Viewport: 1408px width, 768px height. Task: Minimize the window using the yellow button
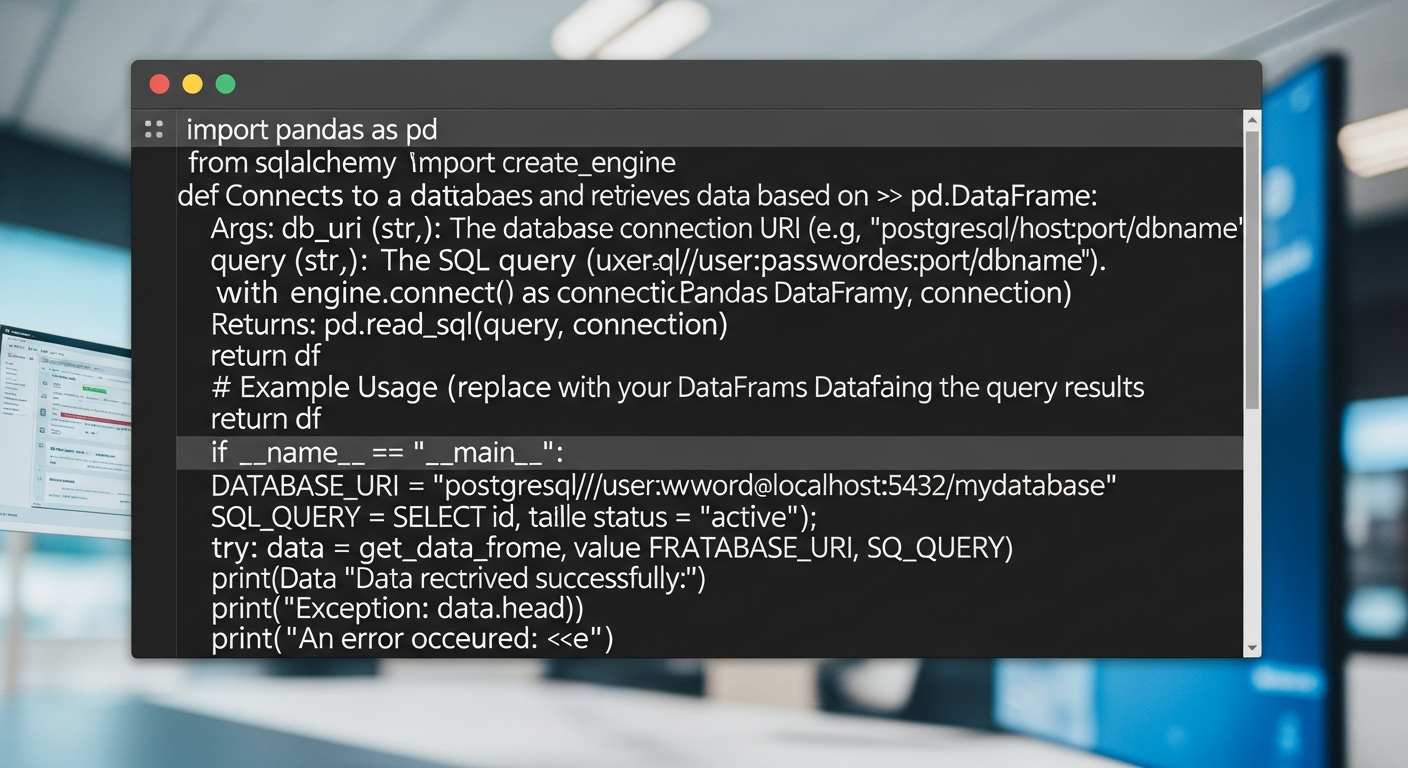(192, 84)
